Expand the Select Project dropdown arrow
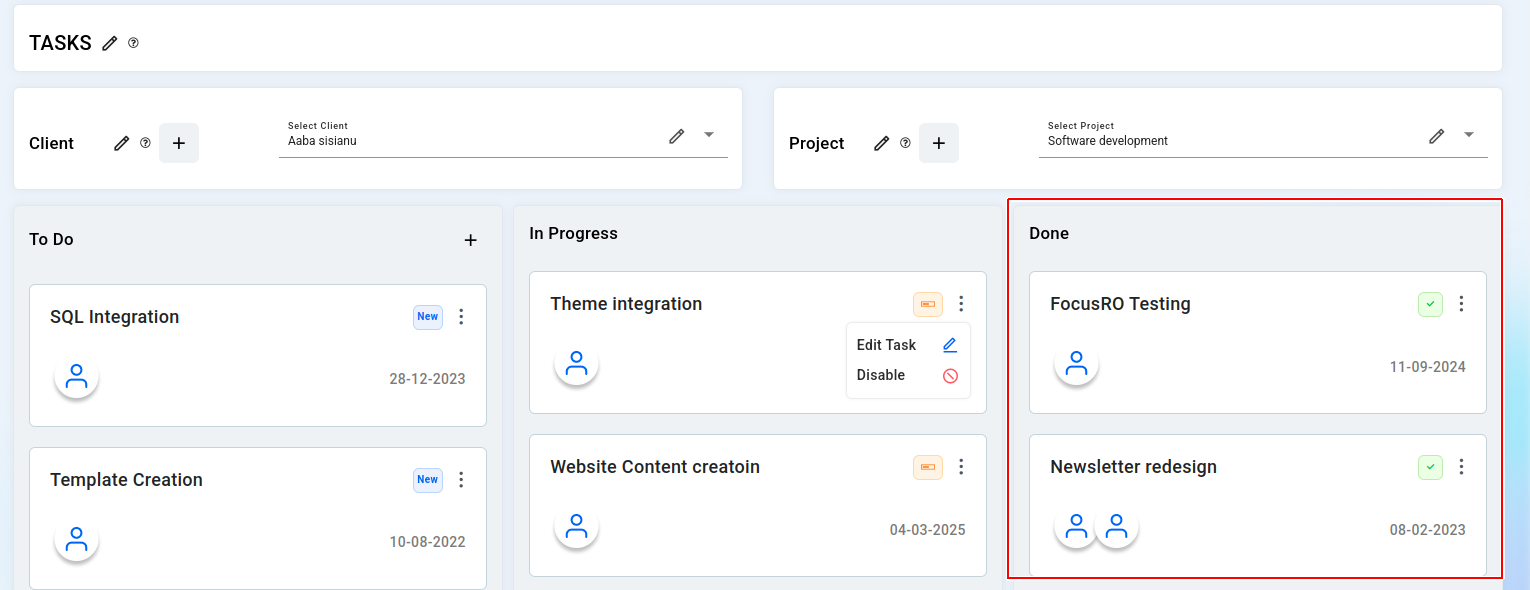The width and height of the screenshot is (1530, 590). click(x=1469, y=134)
